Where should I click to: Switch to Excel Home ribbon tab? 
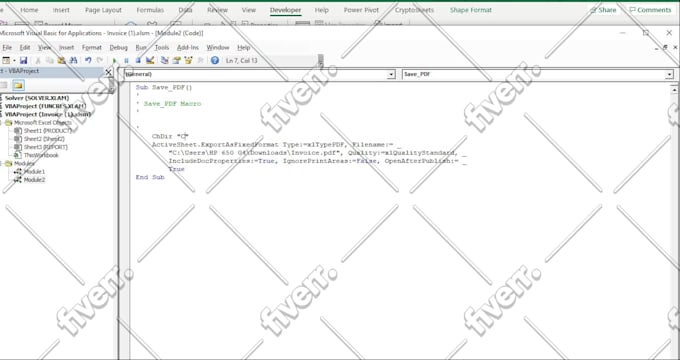(29, 10)
